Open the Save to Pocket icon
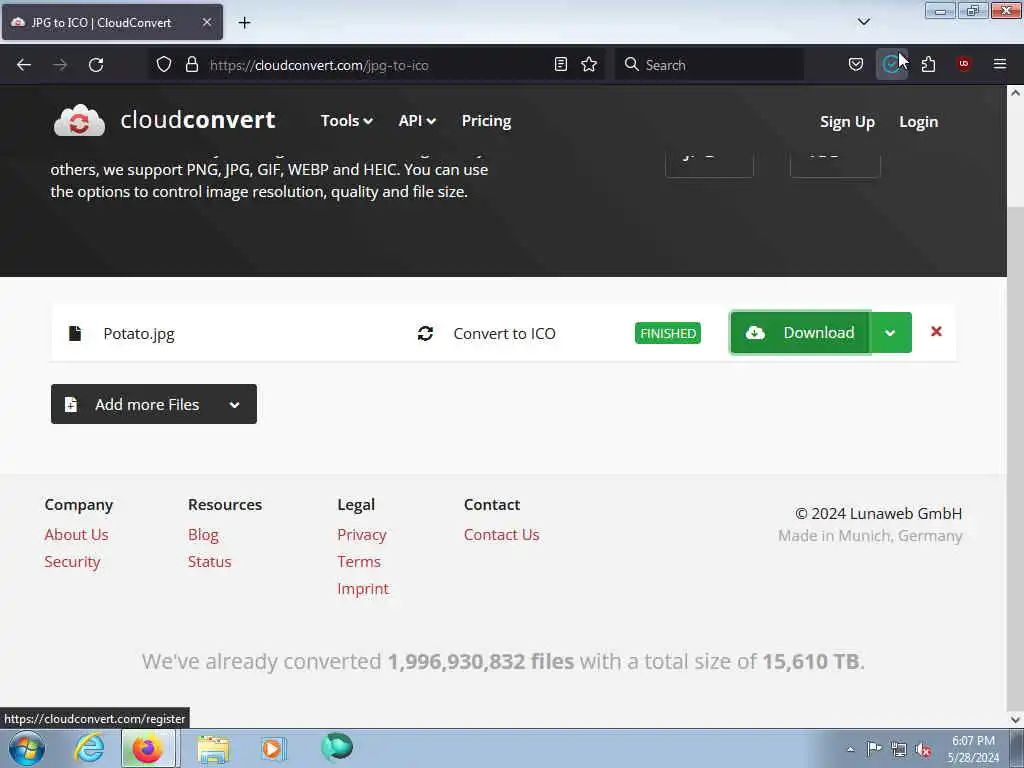The width and height of the screenshot is (1024, 768). click(856, 64)
